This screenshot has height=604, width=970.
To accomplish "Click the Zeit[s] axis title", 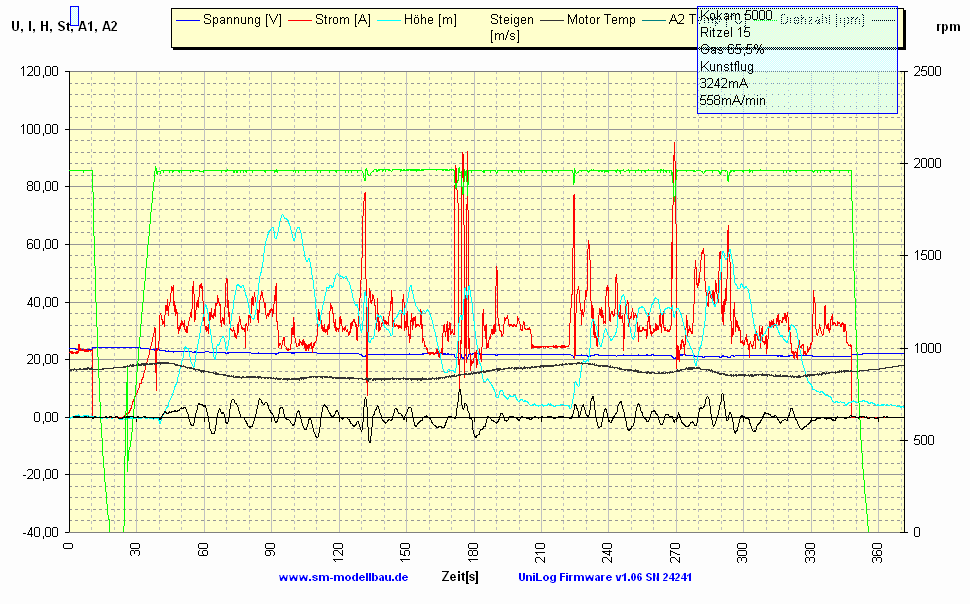I will pos(459,577).
